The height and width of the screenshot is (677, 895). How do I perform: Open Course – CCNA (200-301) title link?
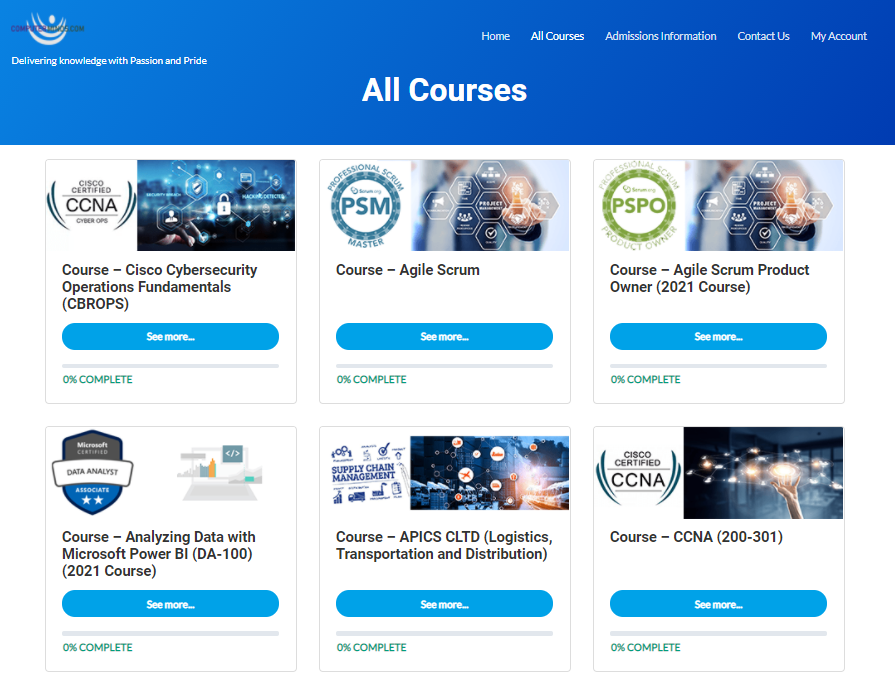click(696, 537)
